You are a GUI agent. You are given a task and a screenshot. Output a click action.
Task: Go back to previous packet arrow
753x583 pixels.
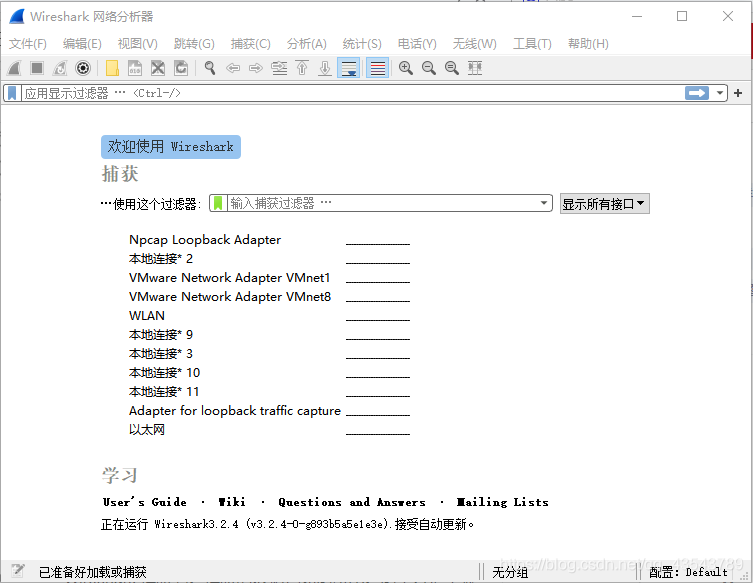pos(233,68)
